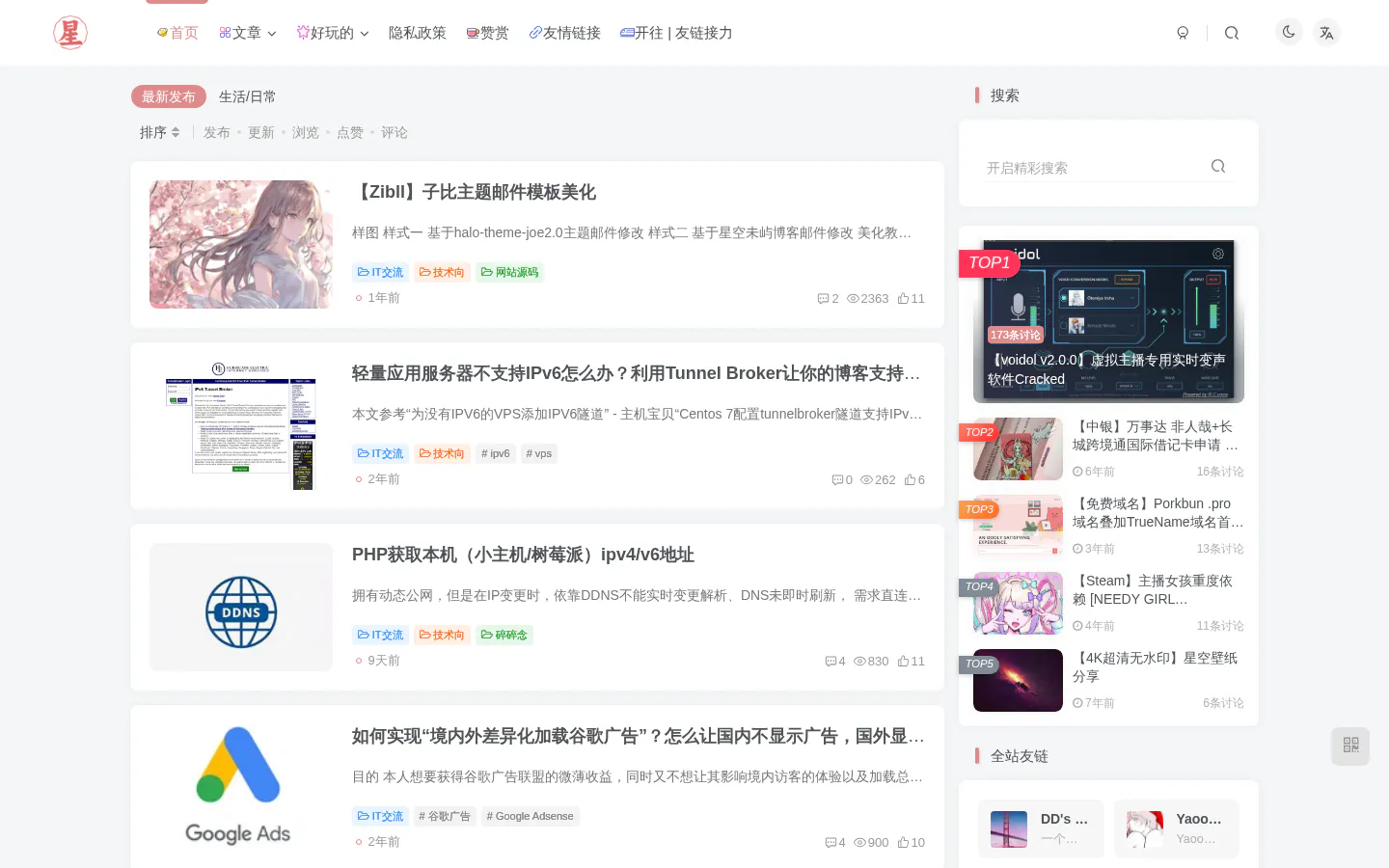Screen dimensions: 1389x868
Task: Select the 最新发布 tab
Action: coord(169,96)
